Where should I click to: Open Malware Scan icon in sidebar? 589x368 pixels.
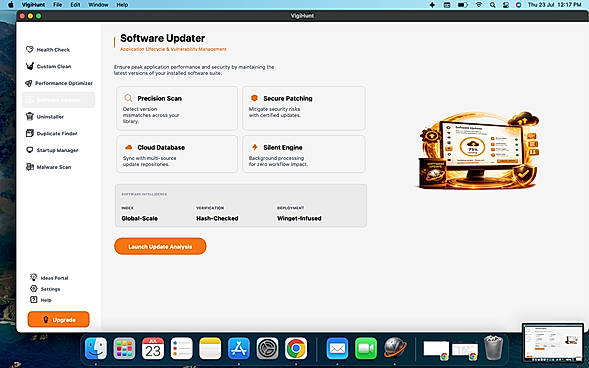pyautogui.click(x=30, y=167)
